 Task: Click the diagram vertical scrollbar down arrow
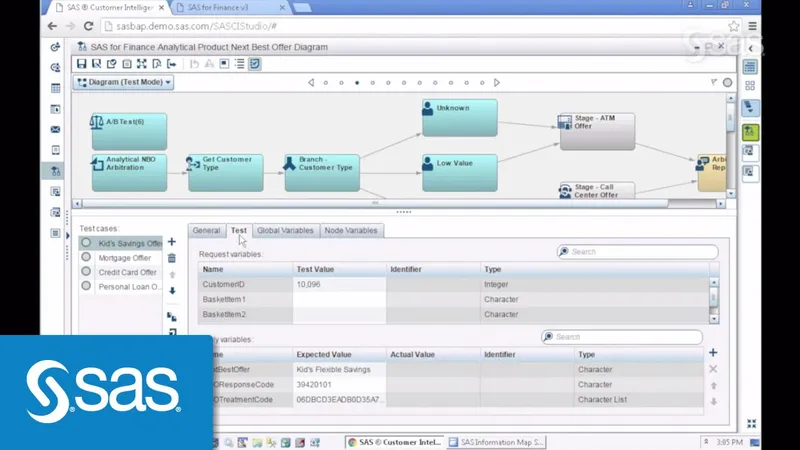click(731, 194)
